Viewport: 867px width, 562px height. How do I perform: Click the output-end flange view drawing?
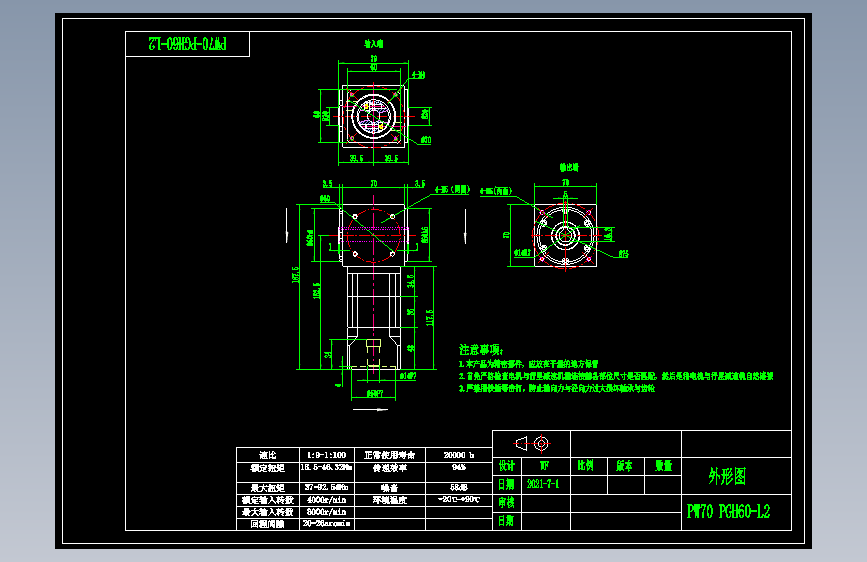pos(565,235)
